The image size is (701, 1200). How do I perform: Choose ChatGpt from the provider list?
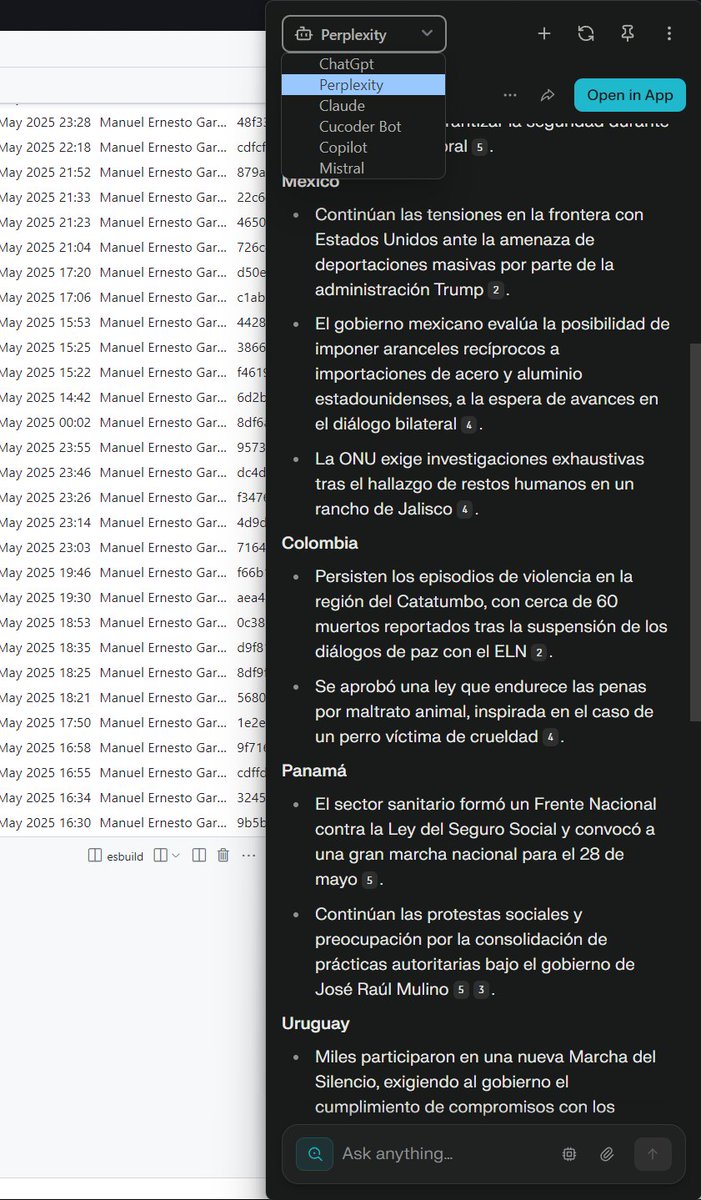[x=363, y=64]
